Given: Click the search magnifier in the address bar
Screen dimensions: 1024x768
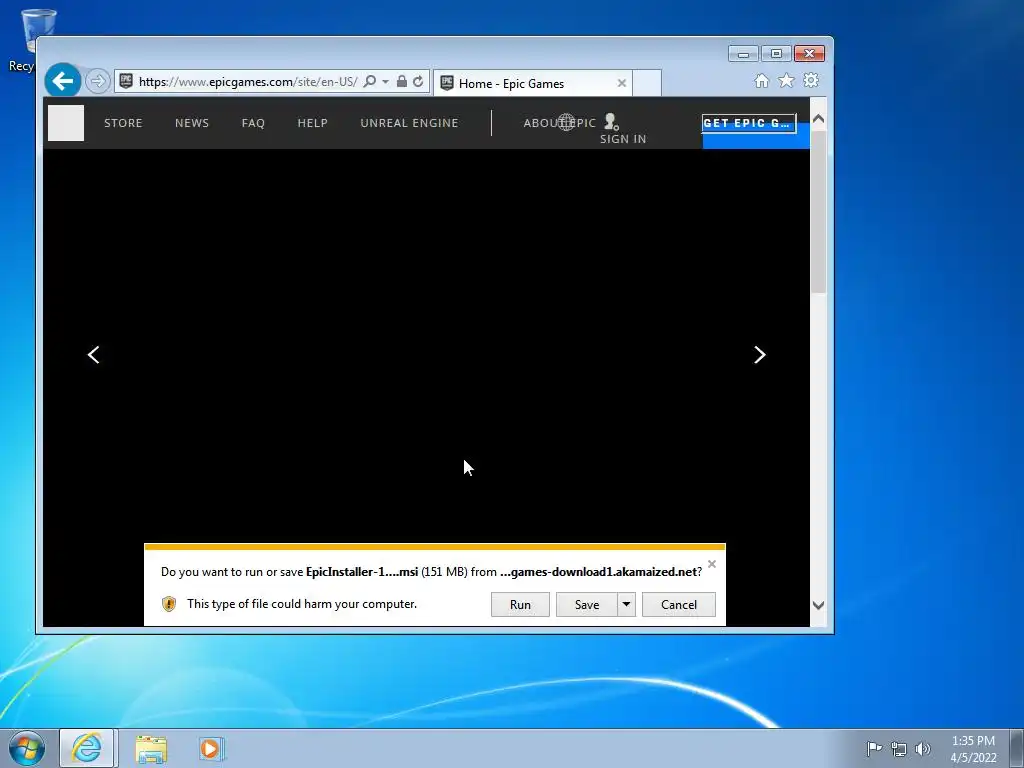Looking at the screenshot, I should [x=370, y=81].
